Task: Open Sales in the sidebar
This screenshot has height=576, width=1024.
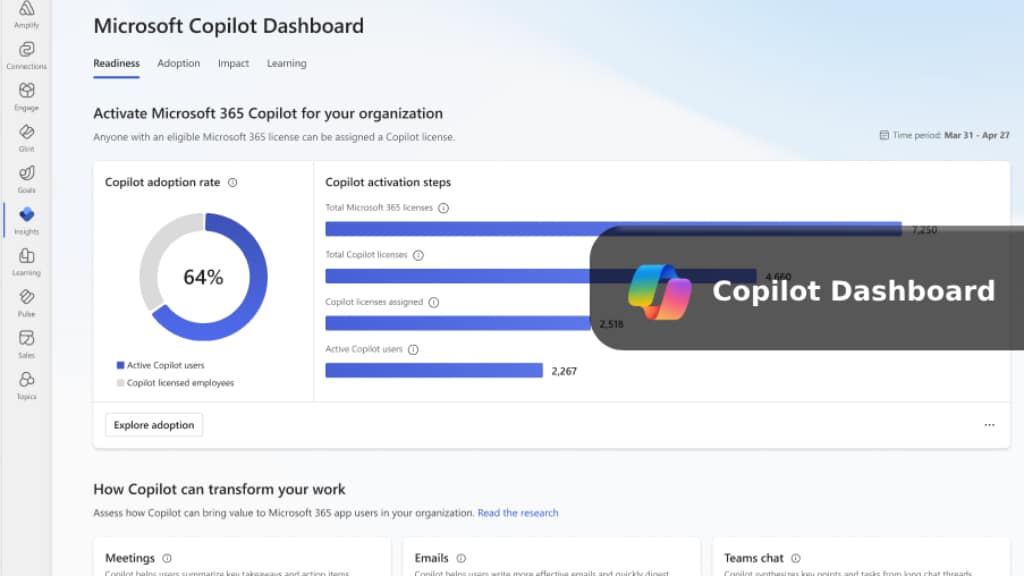Action: tap(26, 344)
